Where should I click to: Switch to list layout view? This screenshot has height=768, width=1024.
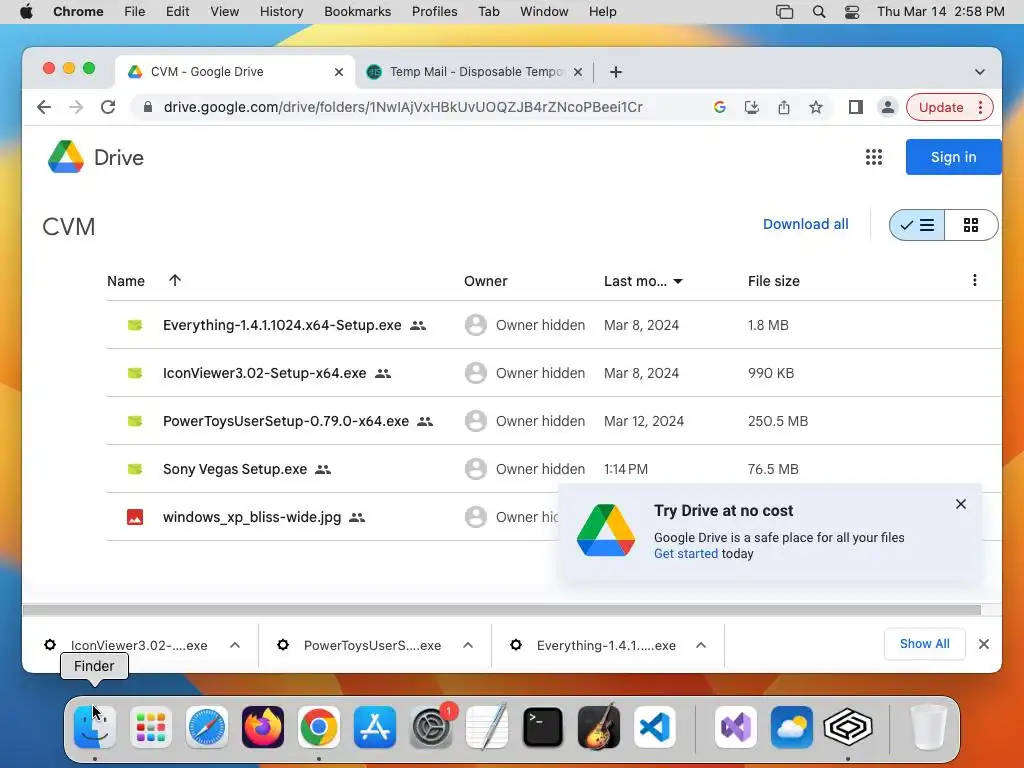(x=917, y=225)
